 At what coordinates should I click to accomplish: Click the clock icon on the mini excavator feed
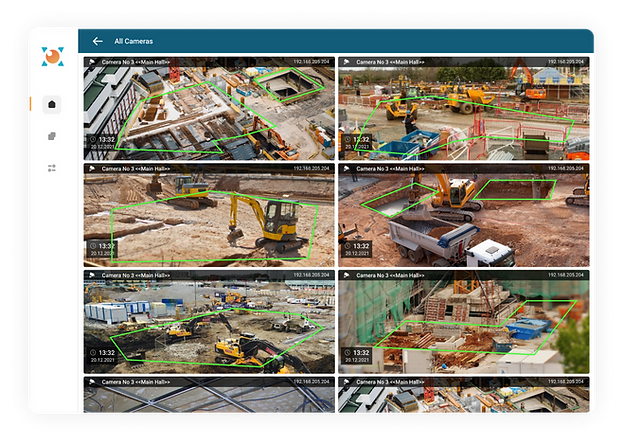click(92, 246)
